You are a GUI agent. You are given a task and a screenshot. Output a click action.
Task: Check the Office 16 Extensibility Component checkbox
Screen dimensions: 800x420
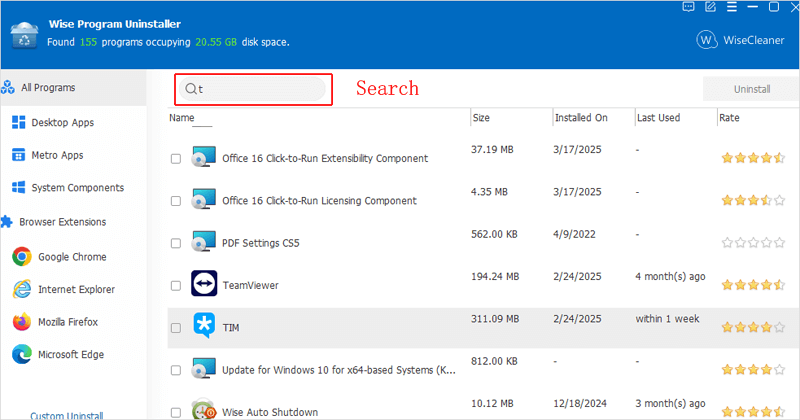pyautogui.click(x=176, y=159)
